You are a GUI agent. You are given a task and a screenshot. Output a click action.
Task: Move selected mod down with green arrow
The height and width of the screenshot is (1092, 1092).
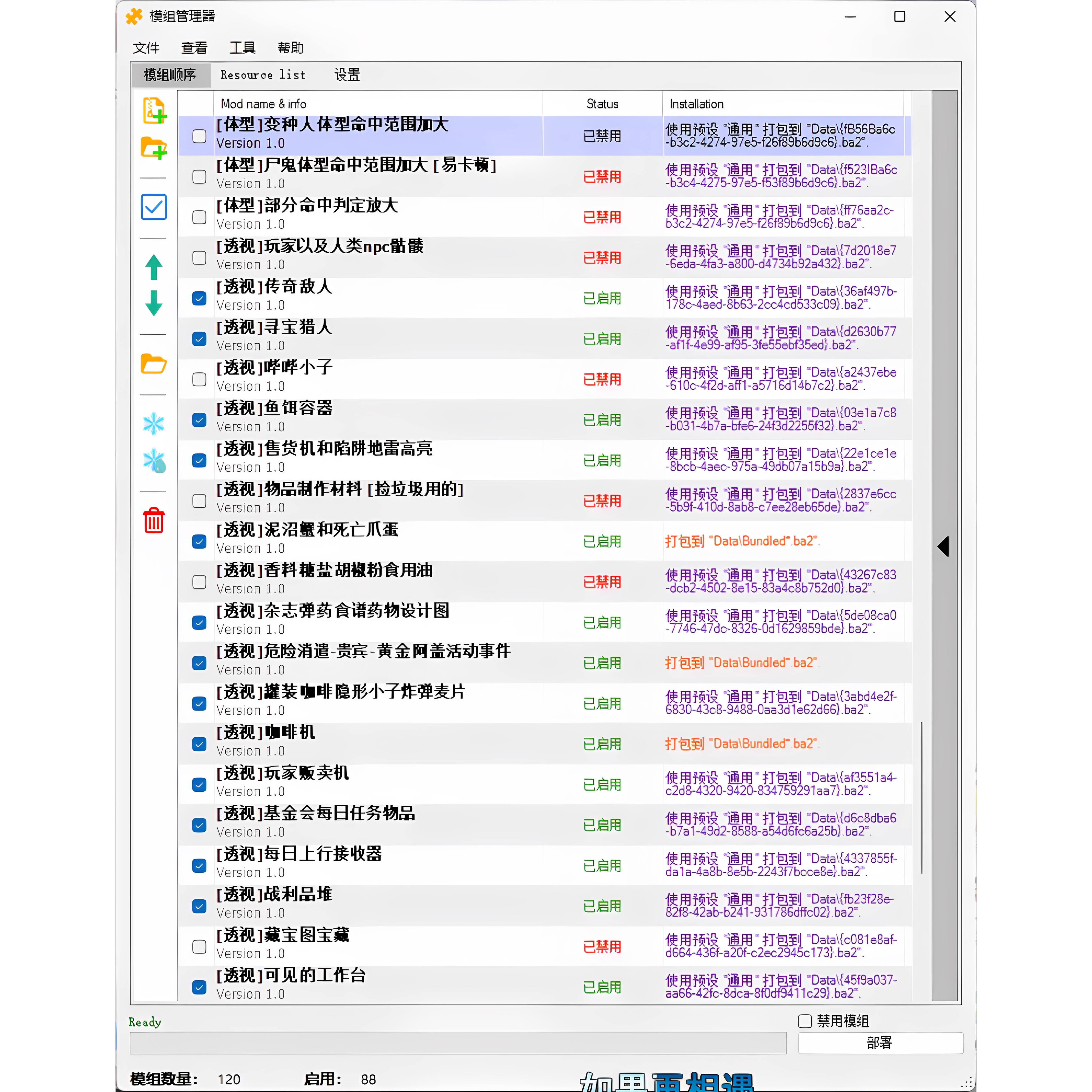tap(154, 303)
